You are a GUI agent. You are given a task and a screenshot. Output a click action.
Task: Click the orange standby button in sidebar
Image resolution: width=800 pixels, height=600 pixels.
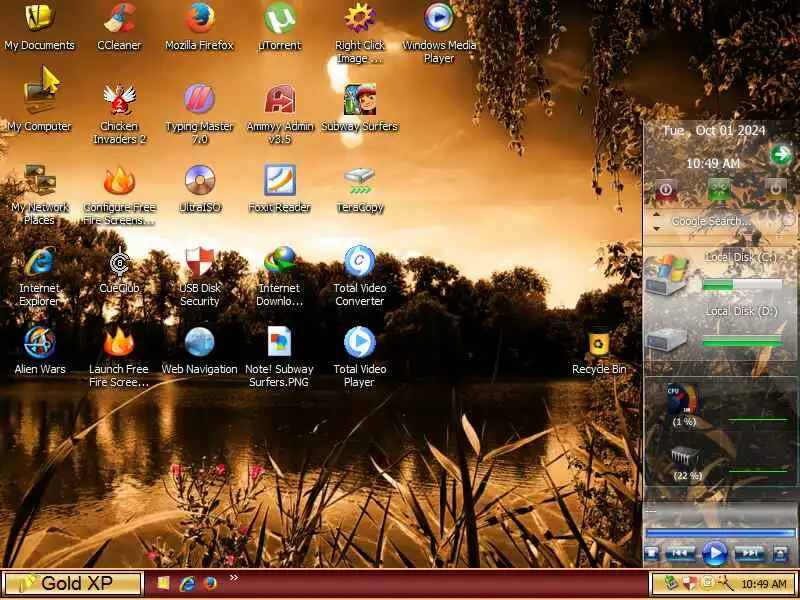pos(775,189)
